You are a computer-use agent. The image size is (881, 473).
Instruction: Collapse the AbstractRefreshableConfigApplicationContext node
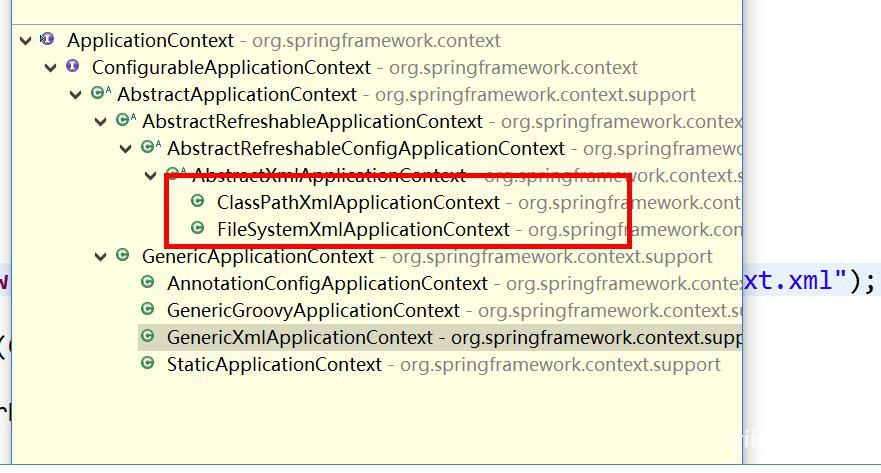pos(126,149)
